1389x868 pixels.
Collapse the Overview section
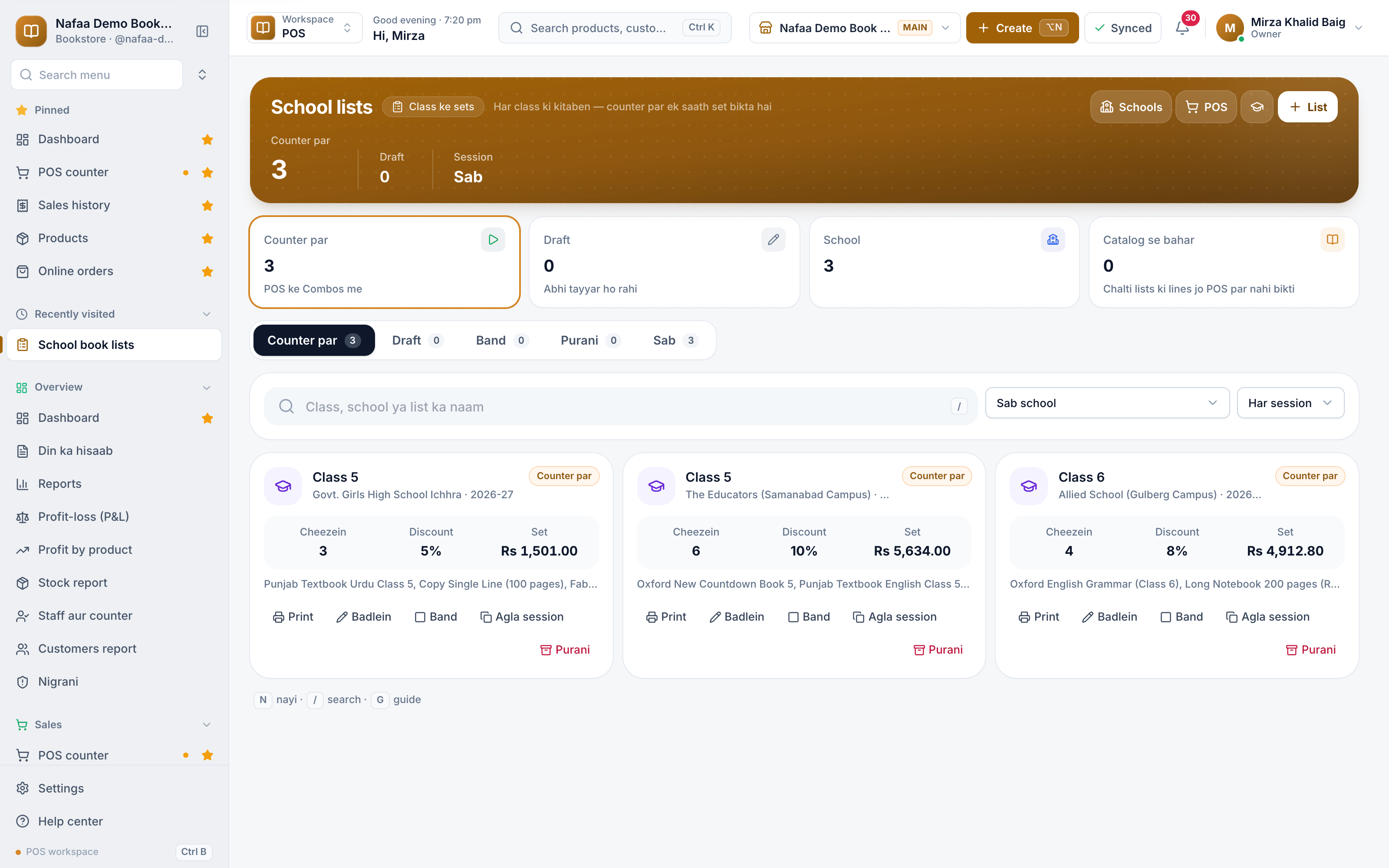[207, 388]
